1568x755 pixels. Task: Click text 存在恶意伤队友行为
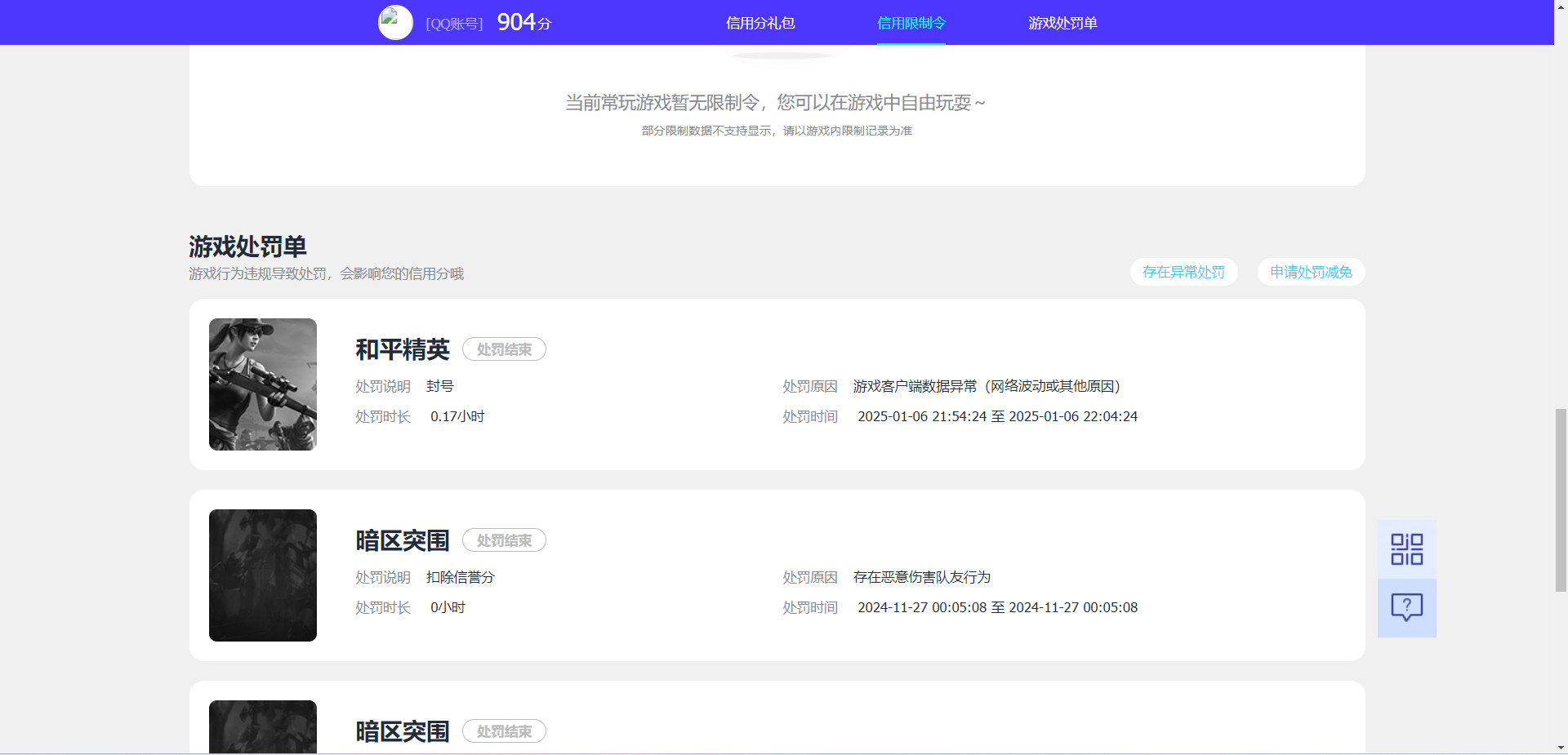tap(922, 577)
